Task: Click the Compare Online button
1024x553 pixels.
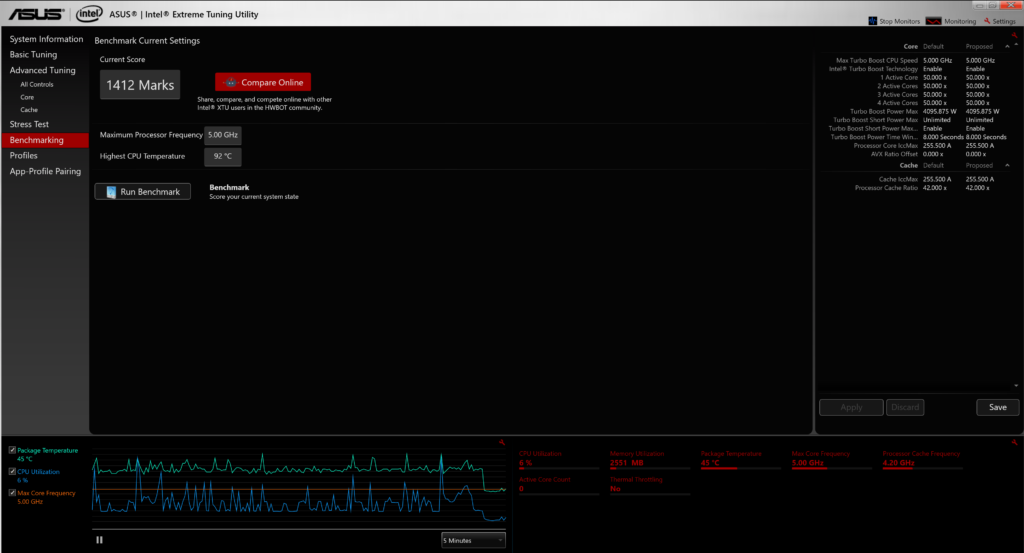Action: (x=263, y=83)
